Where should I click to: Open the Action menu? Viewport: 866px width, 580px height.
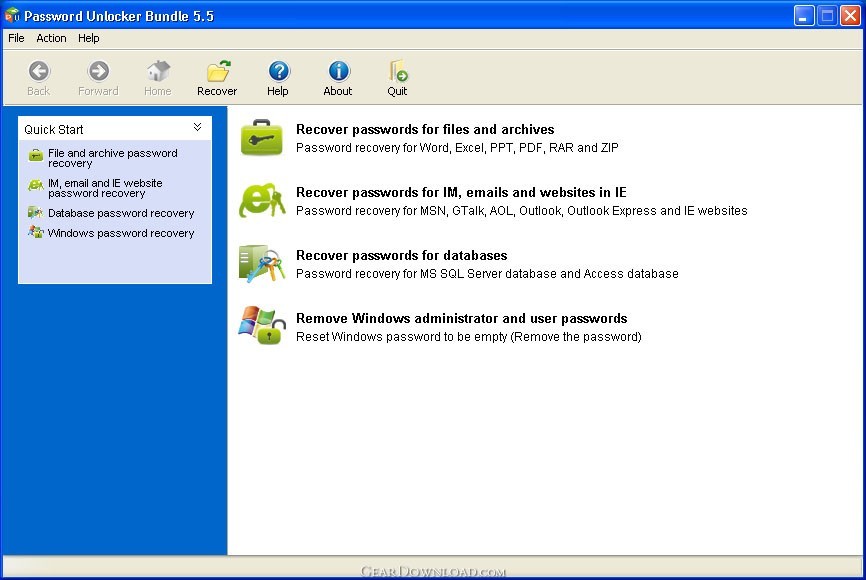coord(51,38)
